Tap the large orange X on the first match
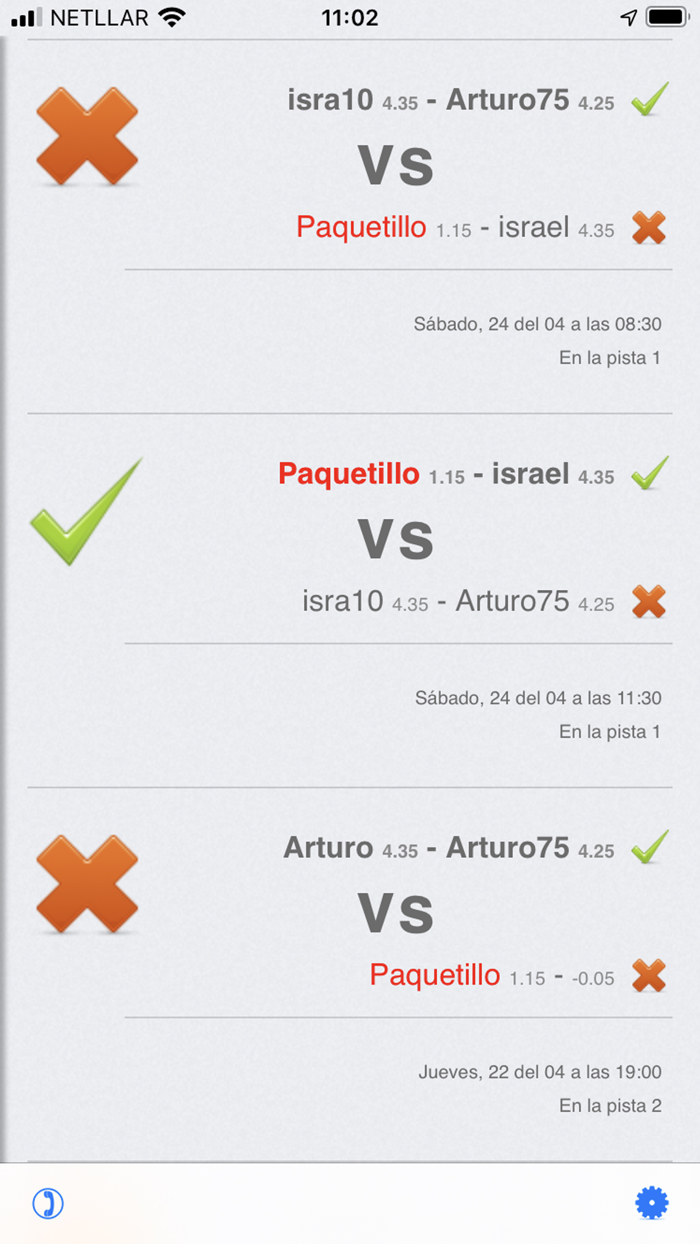The image size is (700, 1244). click(x=86, y=137)
